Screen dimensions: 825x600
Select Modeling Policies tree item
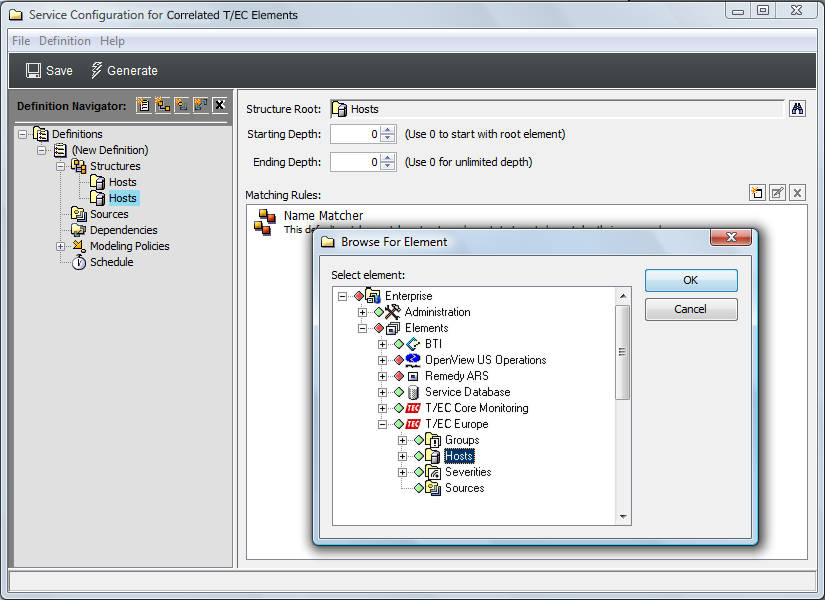tap(129, 246)
